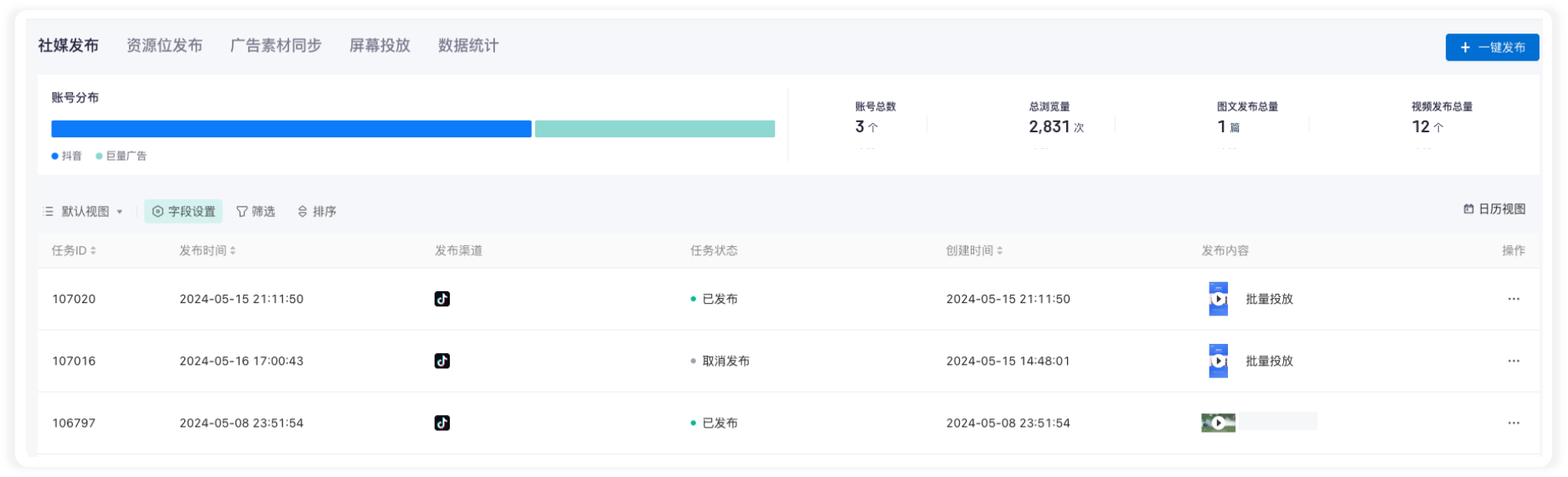Viewport: 1568px width, 477px height.
Task: Open more actions for task 106797
Action: [1513, 423]
